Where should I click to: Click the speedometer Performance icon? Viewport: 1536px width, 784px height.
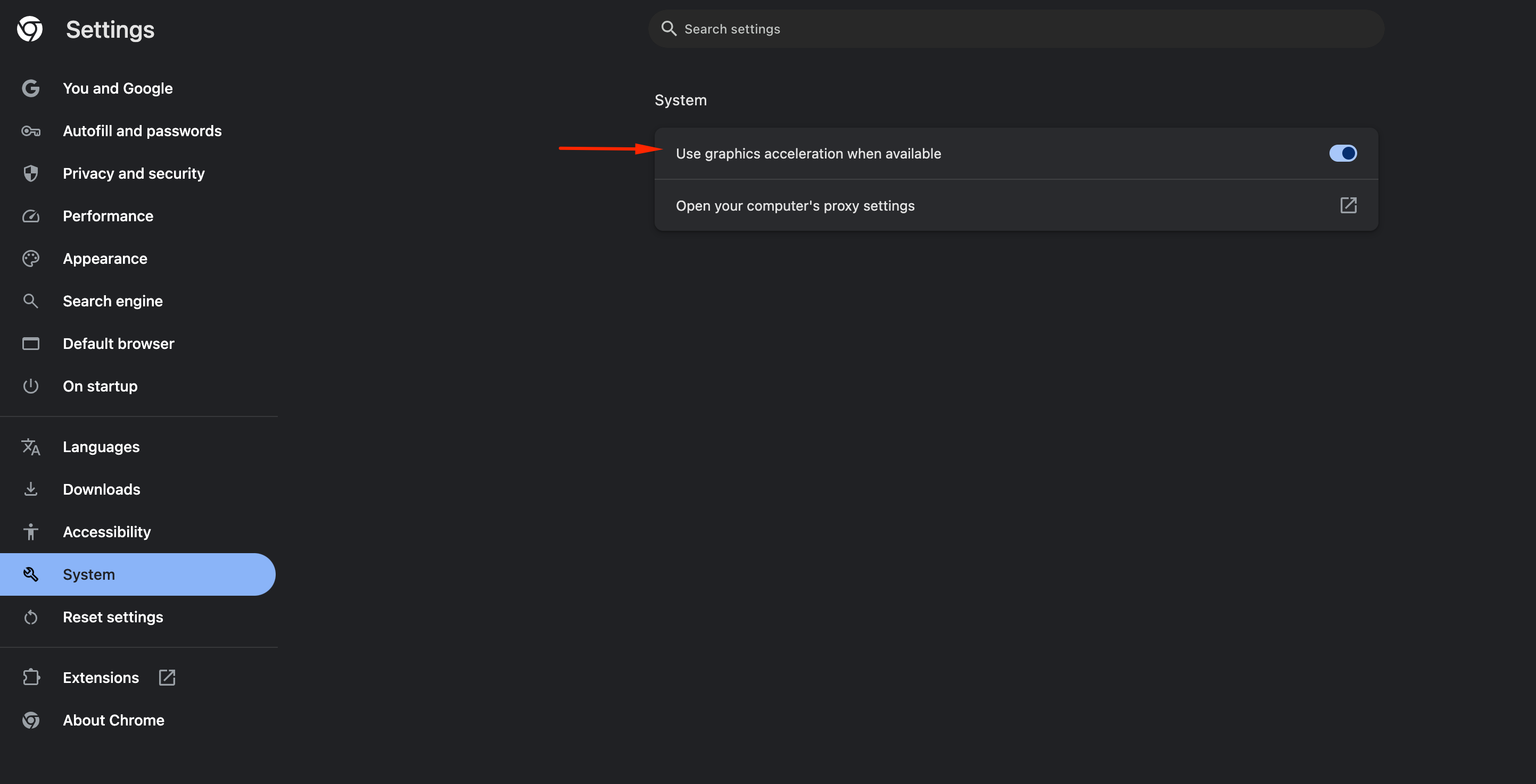pyautogui.click(x=30, y=216)
